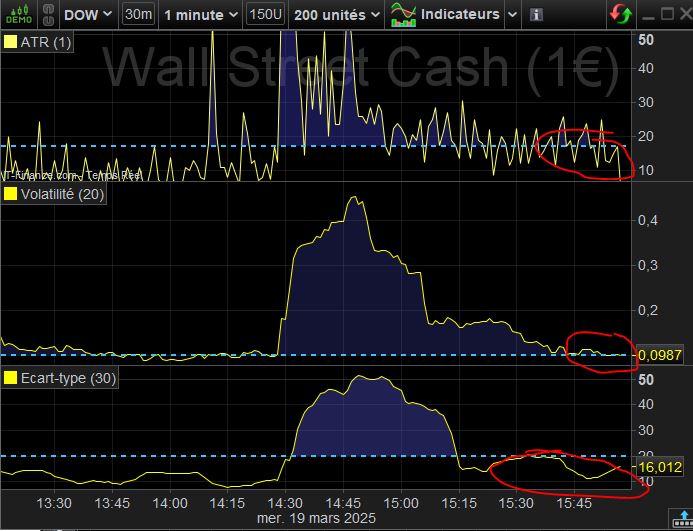This screenshot has width=693, height=531.
Task: Toggle the chain link chart-linking icon
Action: (x=48, y=15)
